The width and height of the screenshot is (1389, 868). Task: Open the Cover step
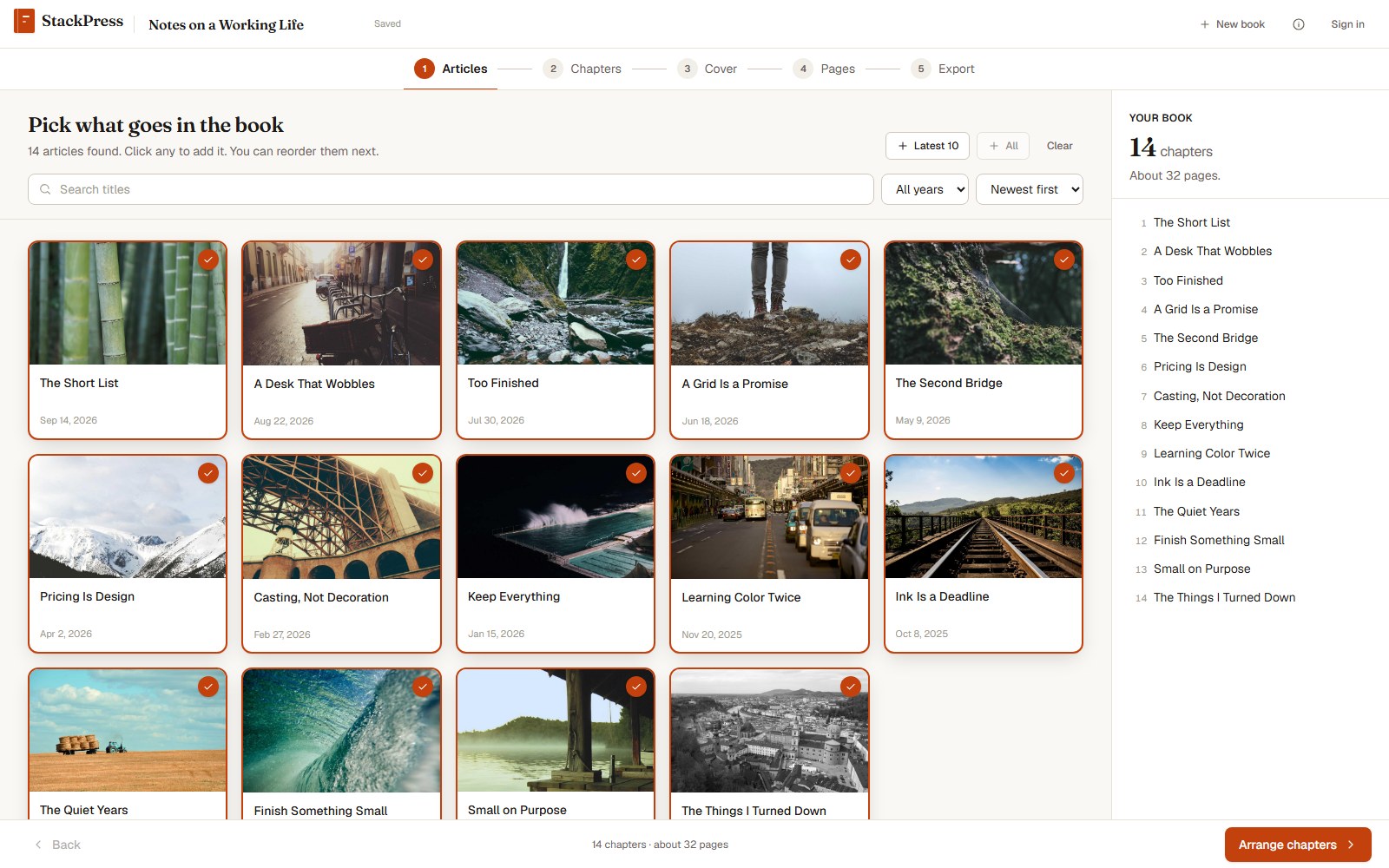[x=707, y=69]
